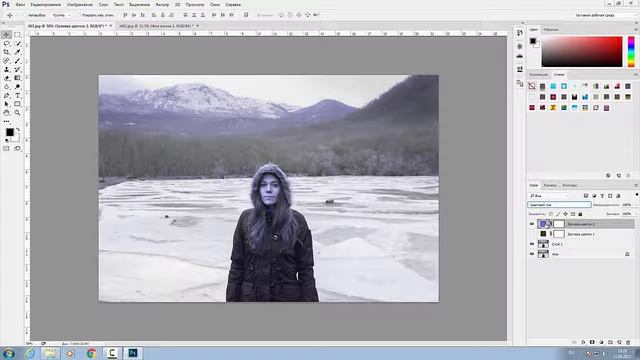
Task: Select the Move tool
Action: pyautogui.click(x=7, y=35)
